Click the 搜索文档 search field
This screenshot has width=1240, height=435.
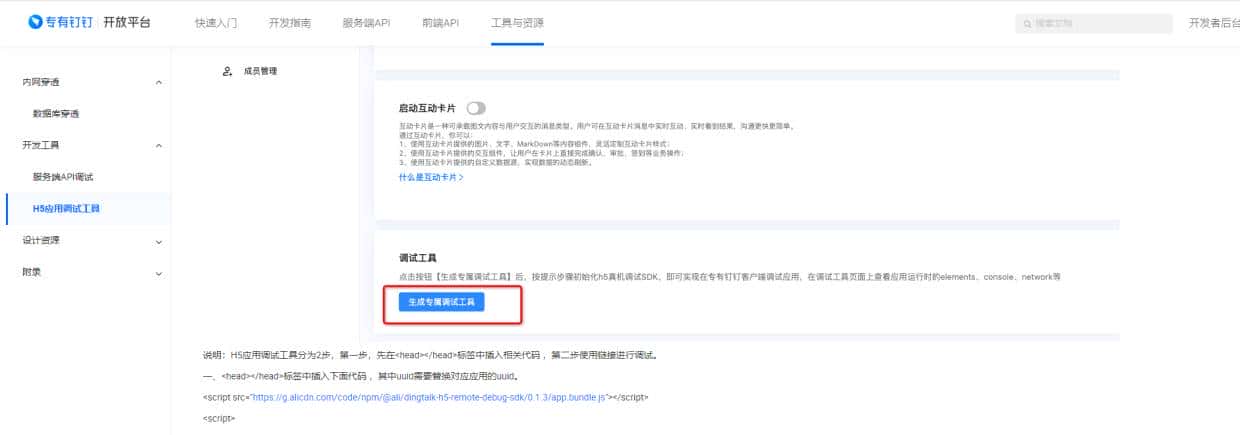(x=1093, y=23)
